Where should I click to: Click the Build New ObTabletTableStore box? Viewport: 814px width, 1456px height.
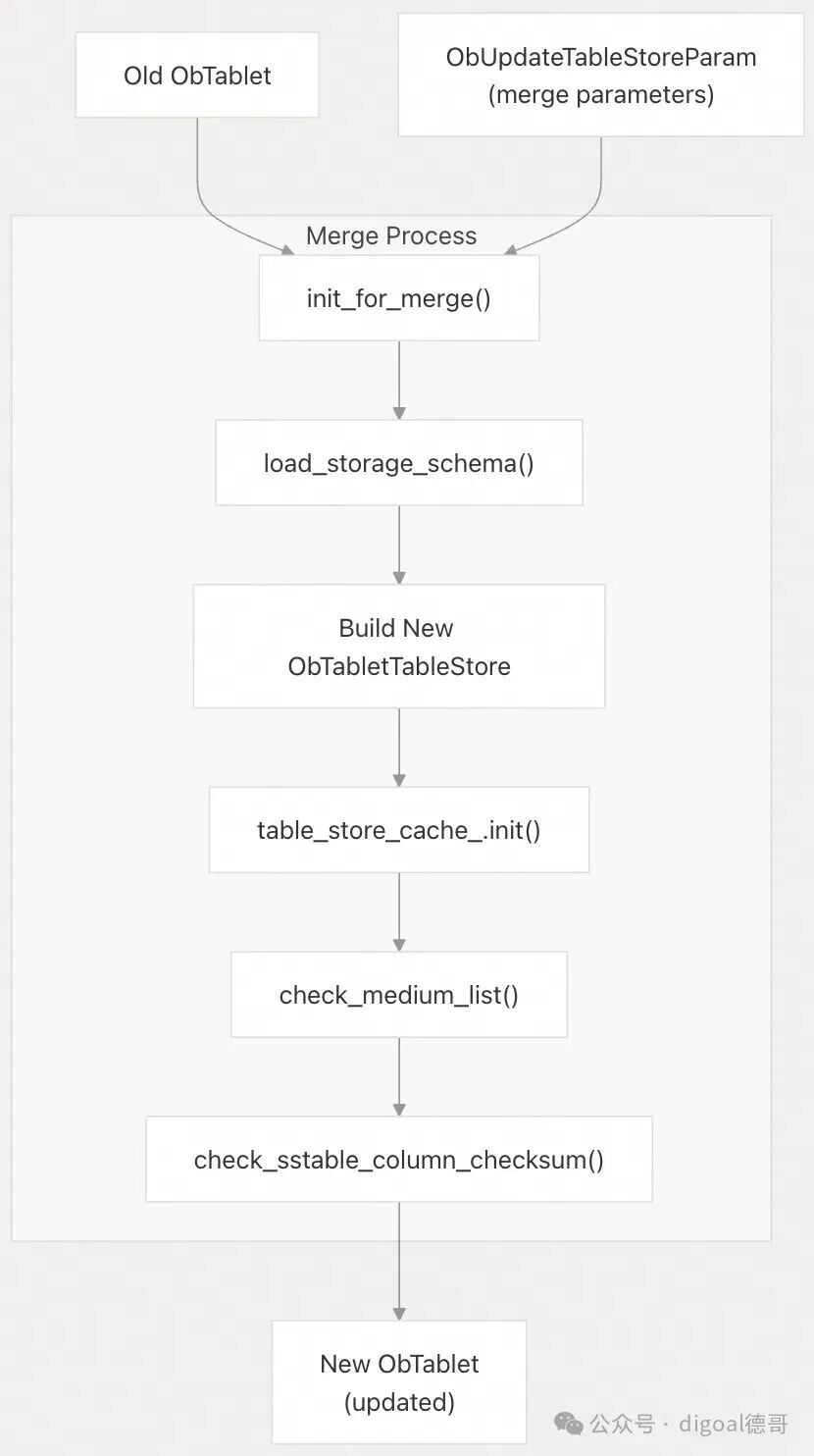[x=399, y=647]
